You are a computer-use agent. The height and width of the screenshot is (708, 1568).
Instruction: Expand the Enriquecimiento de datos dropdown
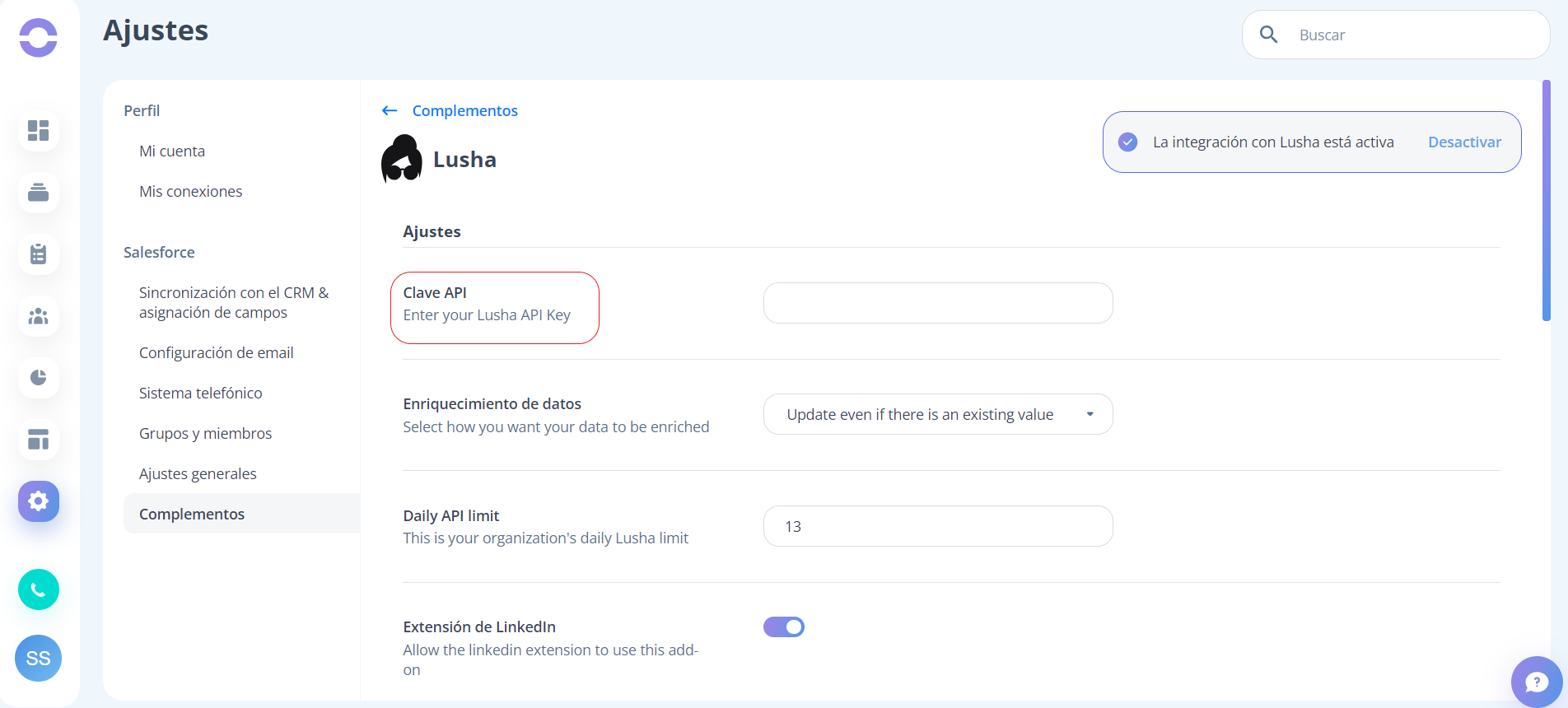(x=938, y=414)
